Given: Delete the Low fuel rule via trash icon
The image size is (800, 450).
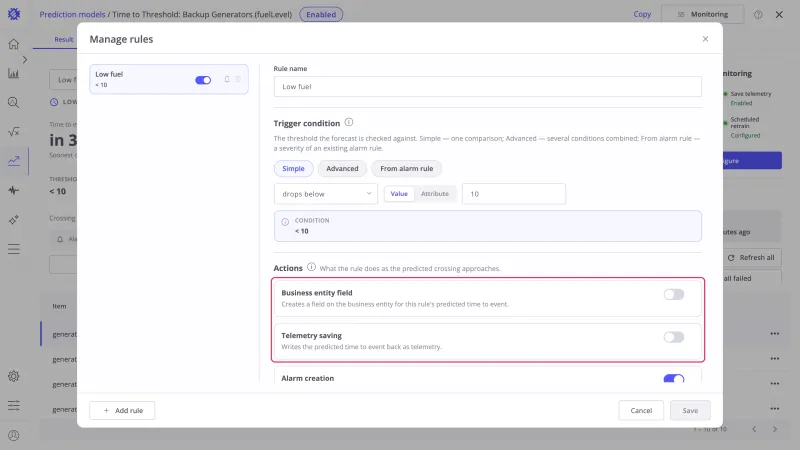Looking at the screenshot, I should 238,79.
